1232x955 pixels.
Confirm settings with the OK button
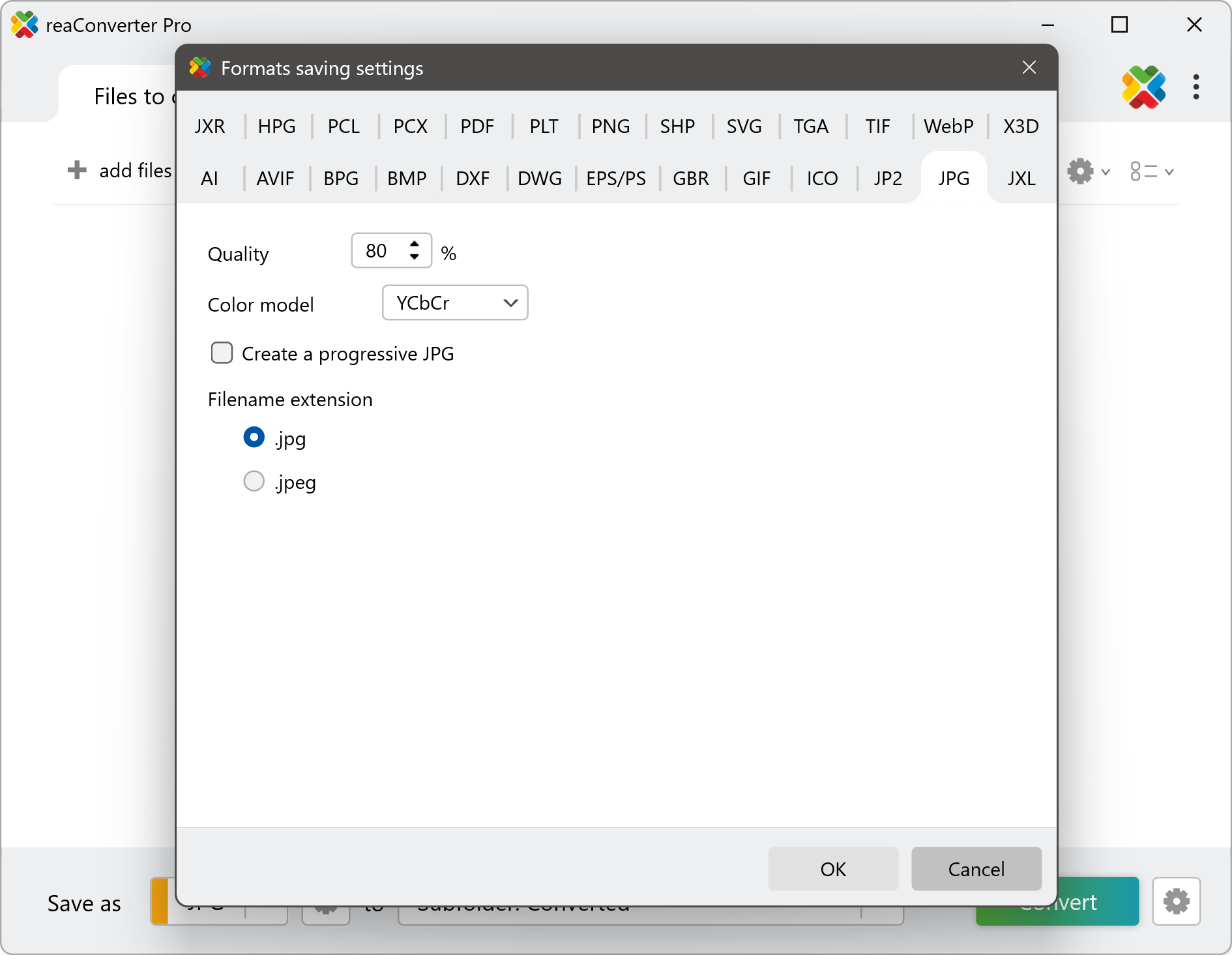pyautogui.click(x=833, y=869)
